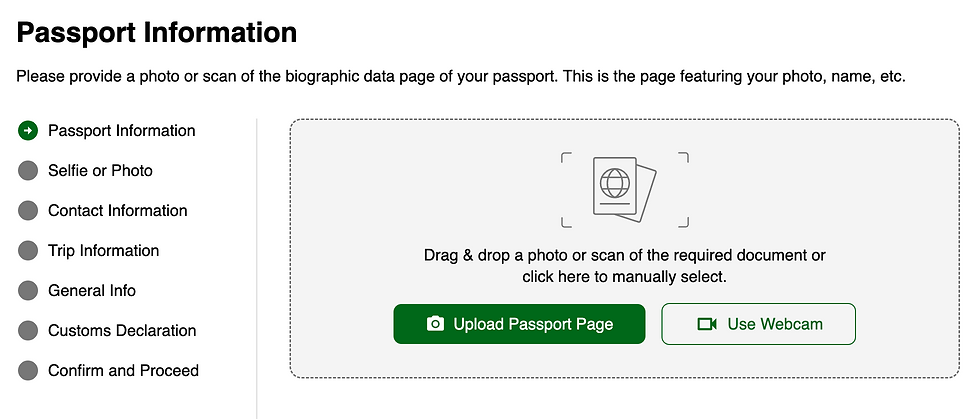Open the Contact Information step
This screenshot has height=419, width=980.
coord(118,211)
